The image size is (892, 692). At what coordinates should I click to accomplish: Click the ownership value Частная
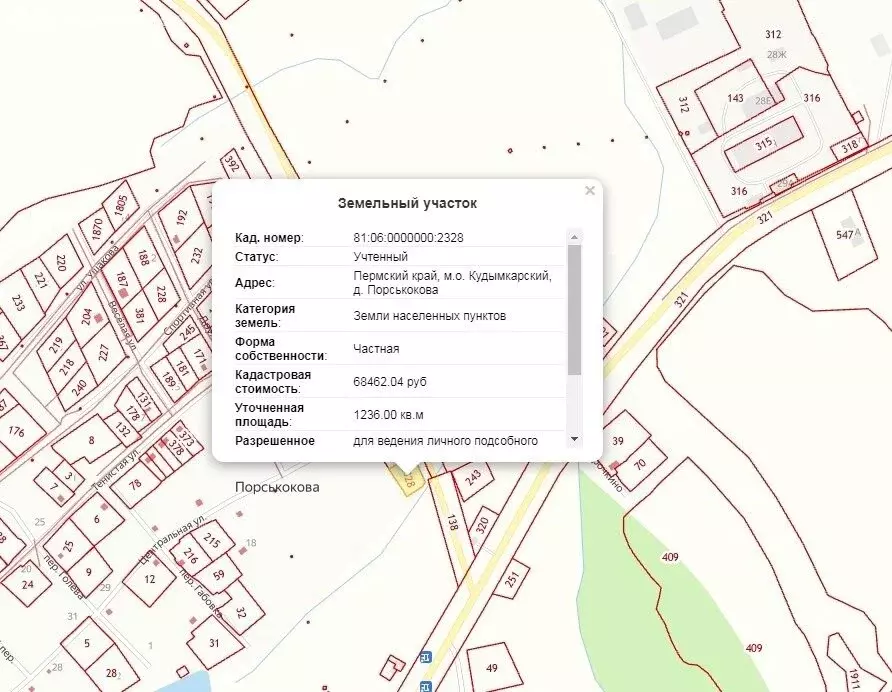[x=376, y=349]
